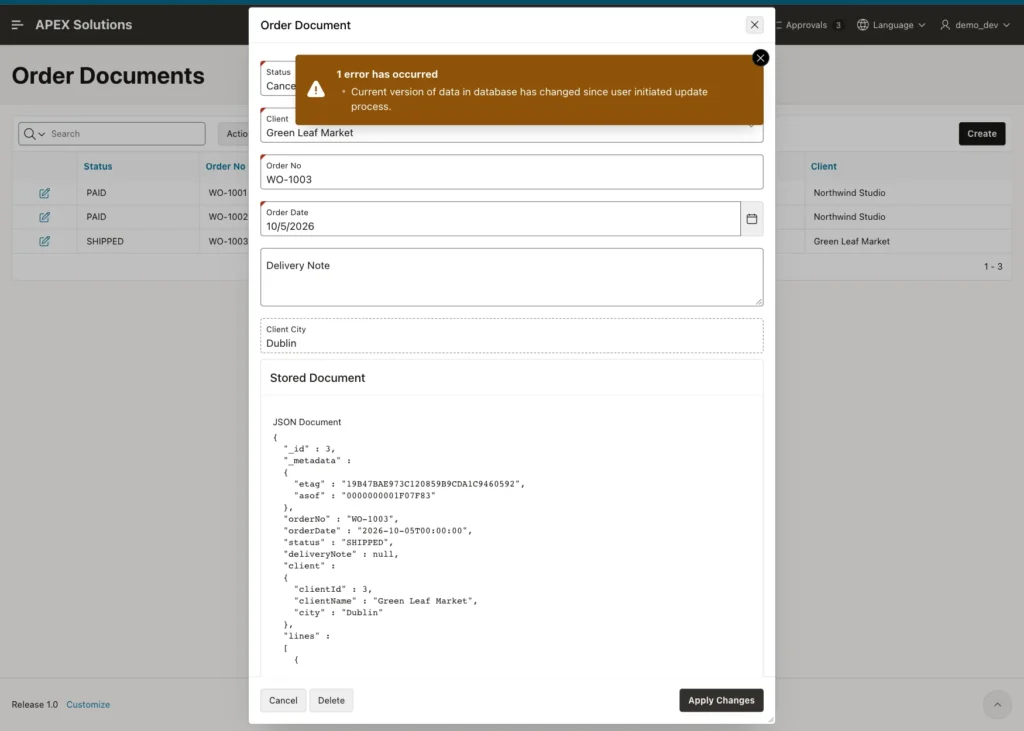This screenshot has height=731, width=1024.
Task: Sort by the Order No column header
Action: tap(225, 167)
